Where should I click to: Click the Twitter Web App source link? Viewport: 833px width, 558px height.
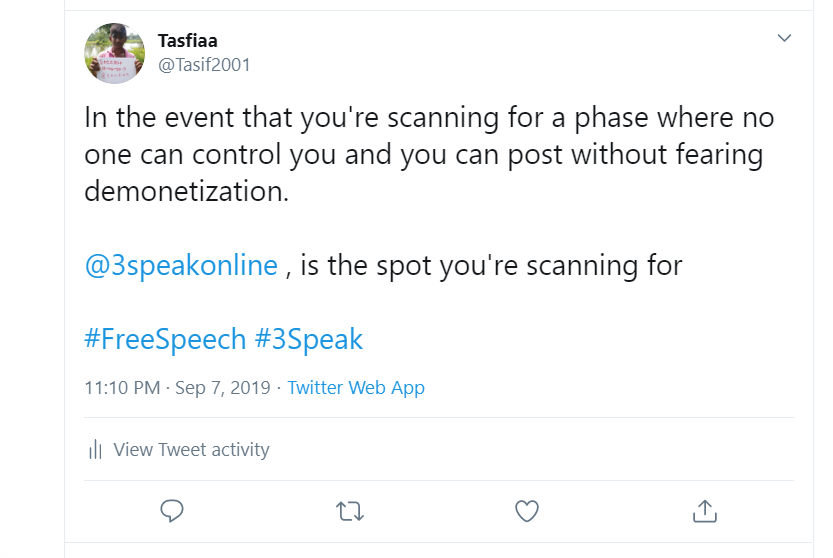356,388
